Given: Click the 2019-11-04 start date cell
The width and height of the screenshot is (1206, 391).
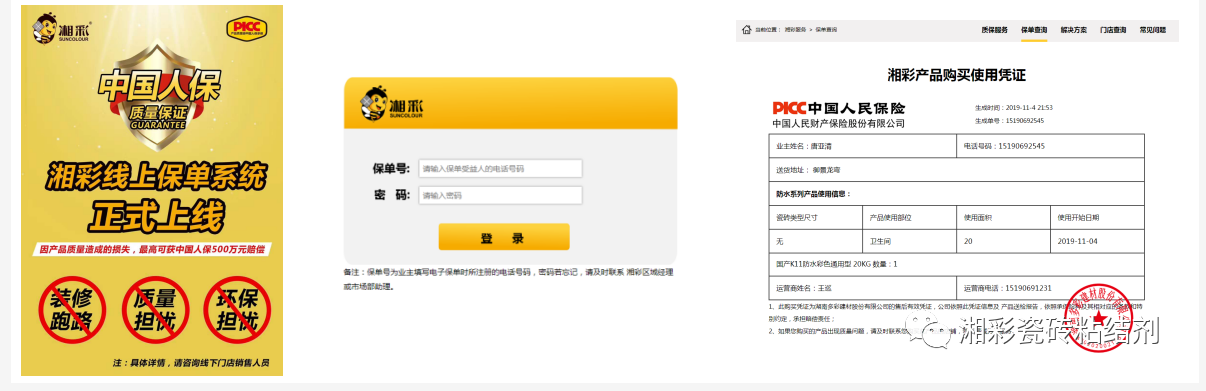Looking at the screenshot, I should 1098,241.
